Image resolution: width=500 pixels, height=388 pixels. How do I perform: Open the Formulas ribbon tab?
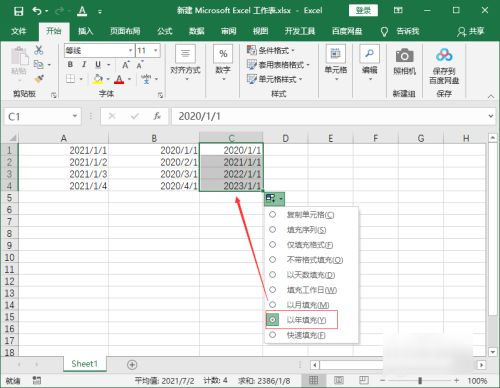165,31
